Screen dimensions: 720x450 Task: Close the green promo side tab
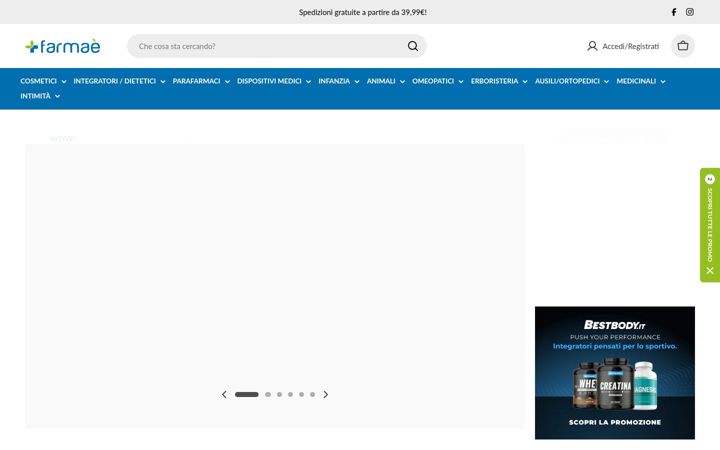tap(710, 270)
